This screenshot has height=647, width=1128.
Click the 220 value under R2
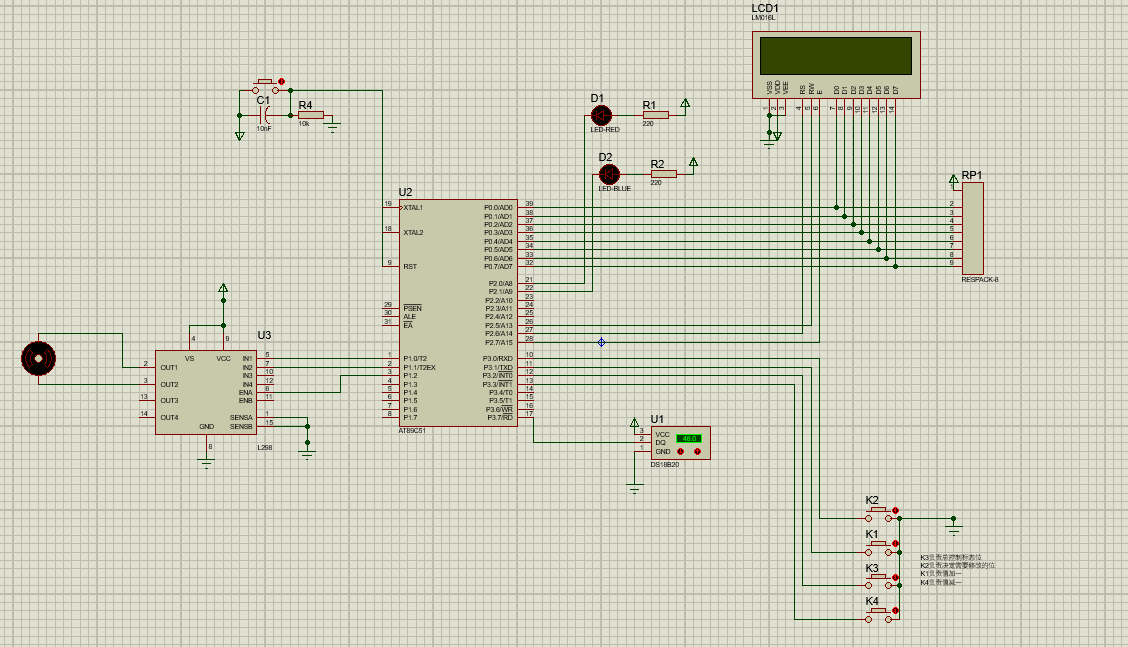tap(656, 183)
